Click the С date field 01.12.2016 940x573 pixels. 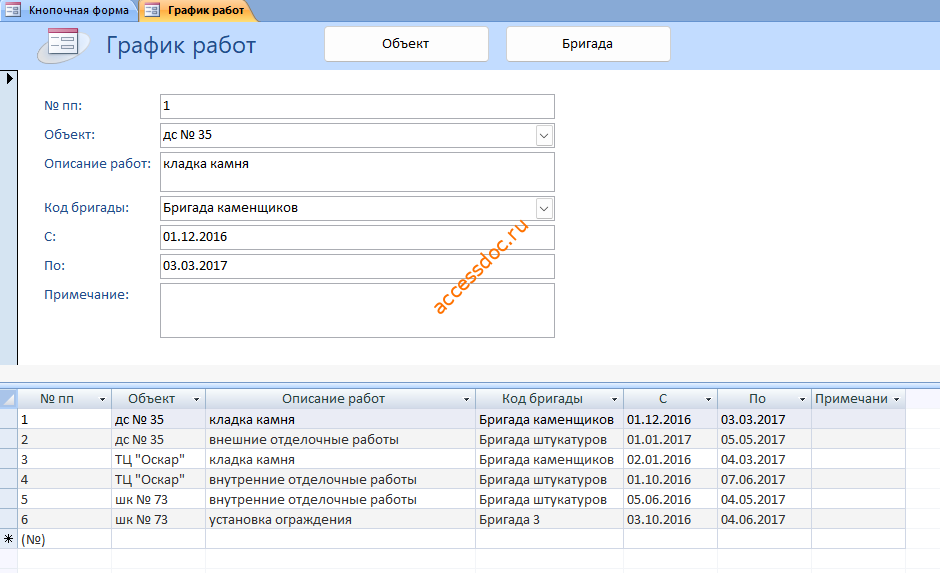(x=357, y=237)
